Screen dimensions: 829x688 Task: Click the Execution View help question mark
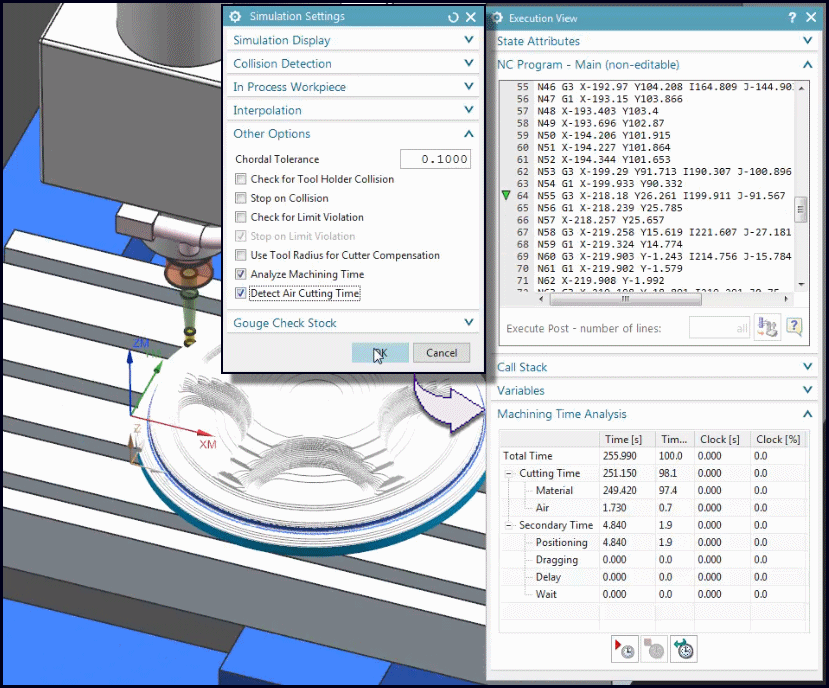pyautogui.click(x=792, y=18)
